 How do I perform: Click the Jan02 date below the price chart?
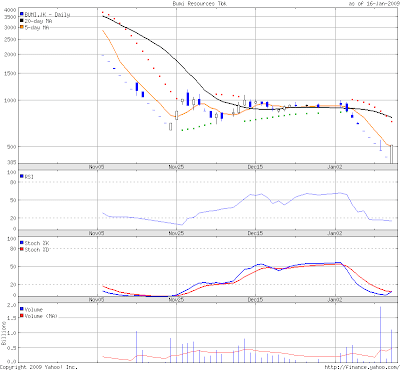point(335,167)
